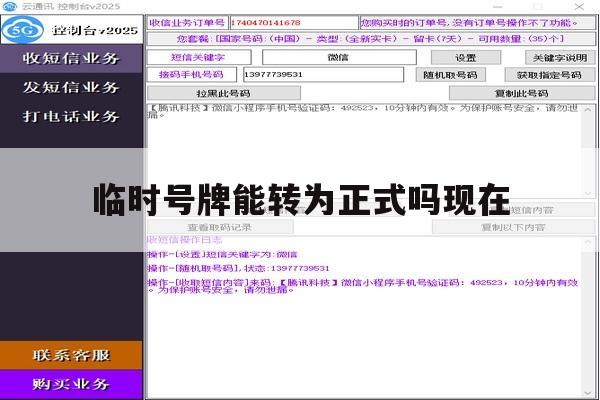
Task: Click the log entry 操作-[随机取号码]
Action: point(238,268)
